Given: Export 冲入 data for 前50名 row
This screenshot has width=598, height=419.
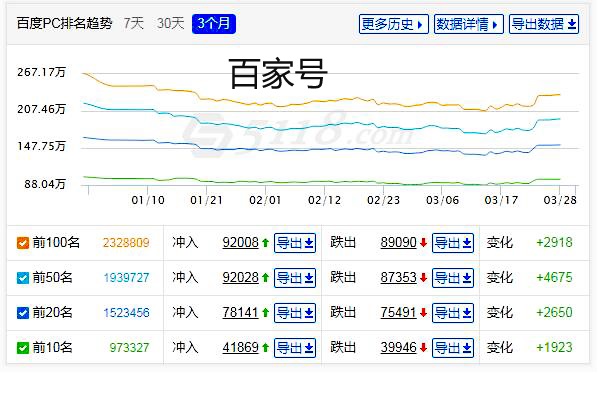Looking at the screenshot, I should [x=295, y=278].
